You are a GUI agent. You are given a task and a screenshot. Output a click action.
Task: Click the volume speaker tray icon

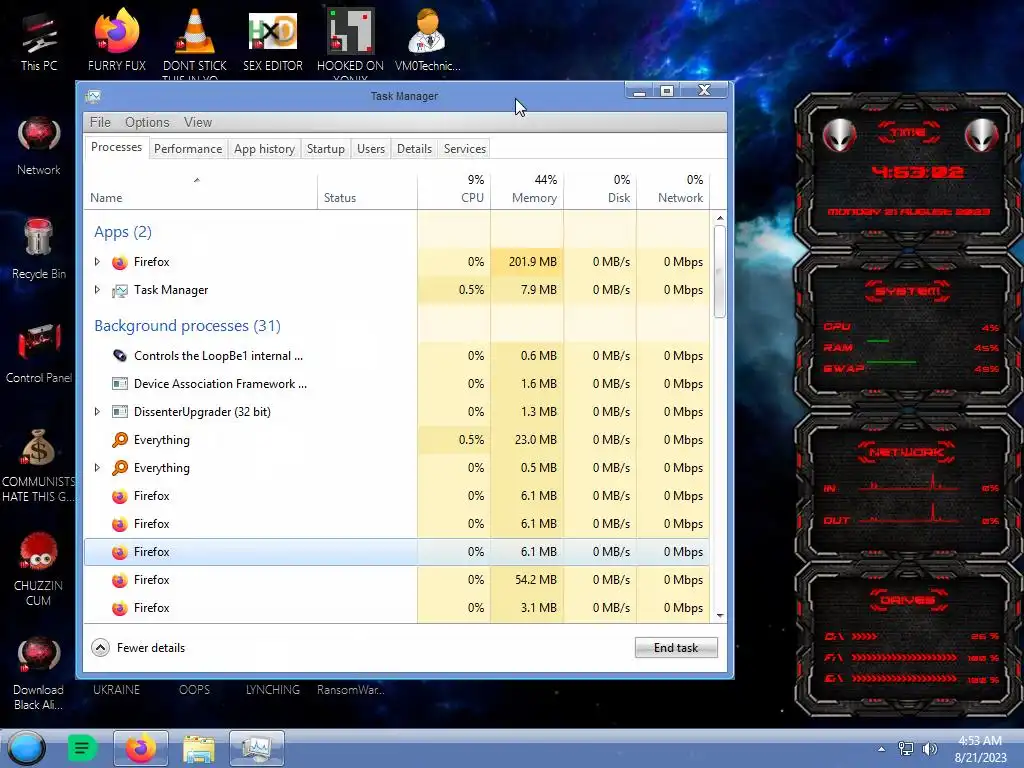930,748
